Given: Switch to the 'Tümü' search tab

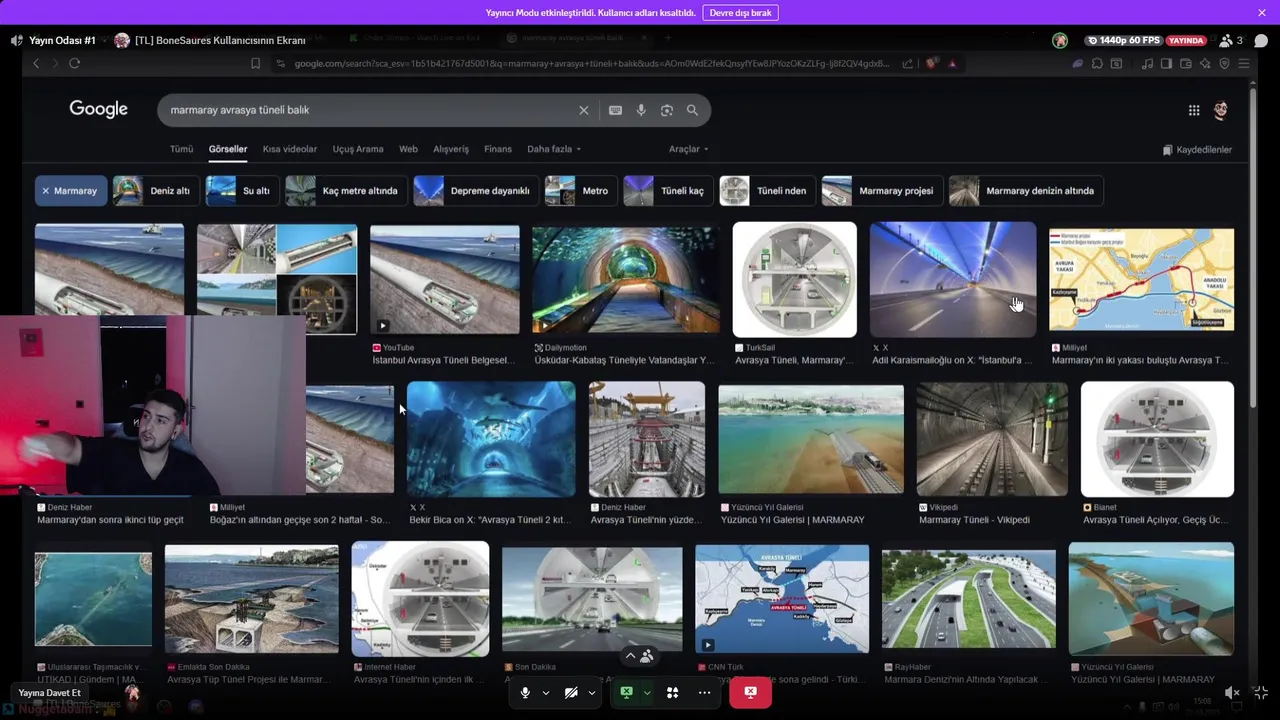Looking at the screenshot, I should [x=181, y=149].
